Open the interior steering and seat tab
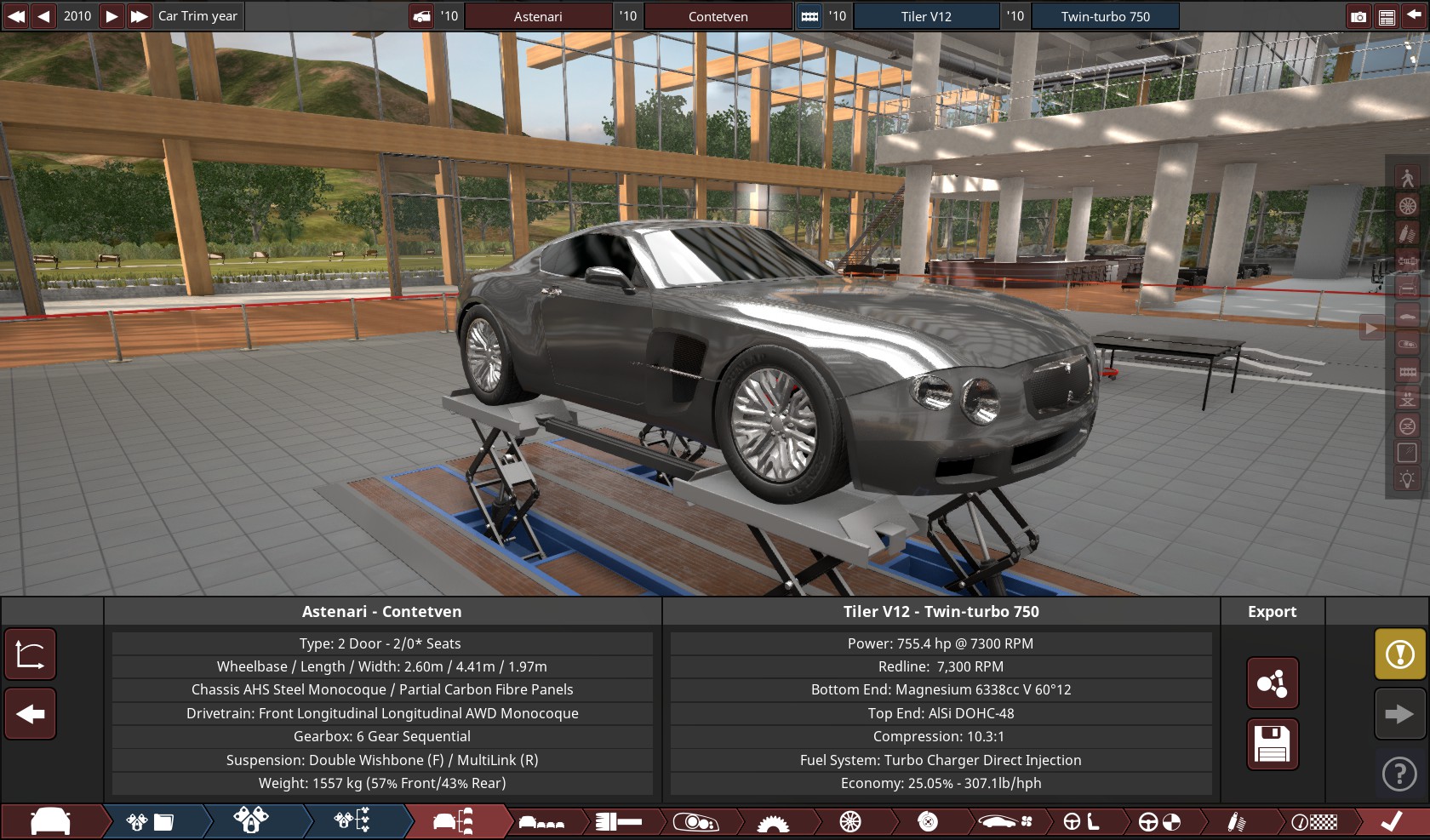The image size is (1430, 840). pos(1082,822)
